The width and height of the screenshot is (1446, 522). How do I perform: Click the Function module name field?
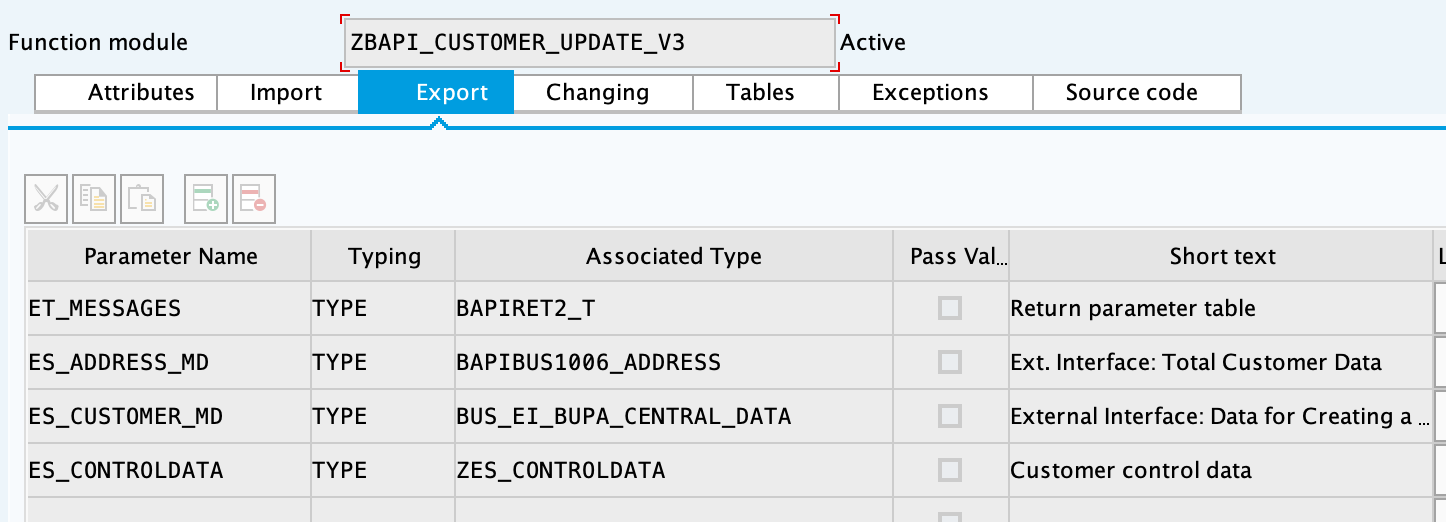pyautogui.click(x=588, y=43)
